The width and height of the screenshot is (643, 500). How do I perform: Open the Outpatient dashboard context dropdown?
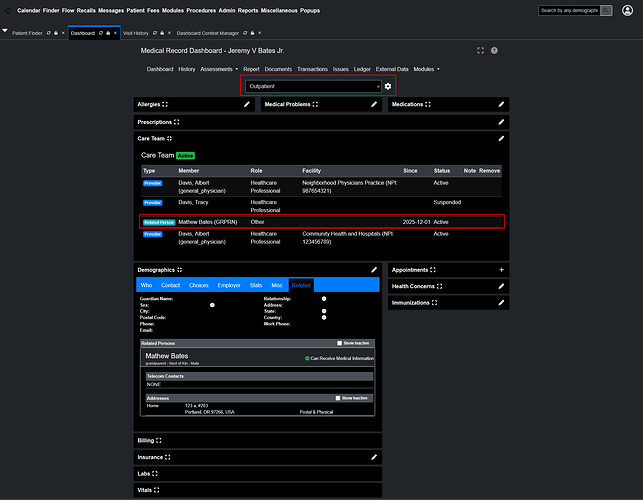pos(314,87)
